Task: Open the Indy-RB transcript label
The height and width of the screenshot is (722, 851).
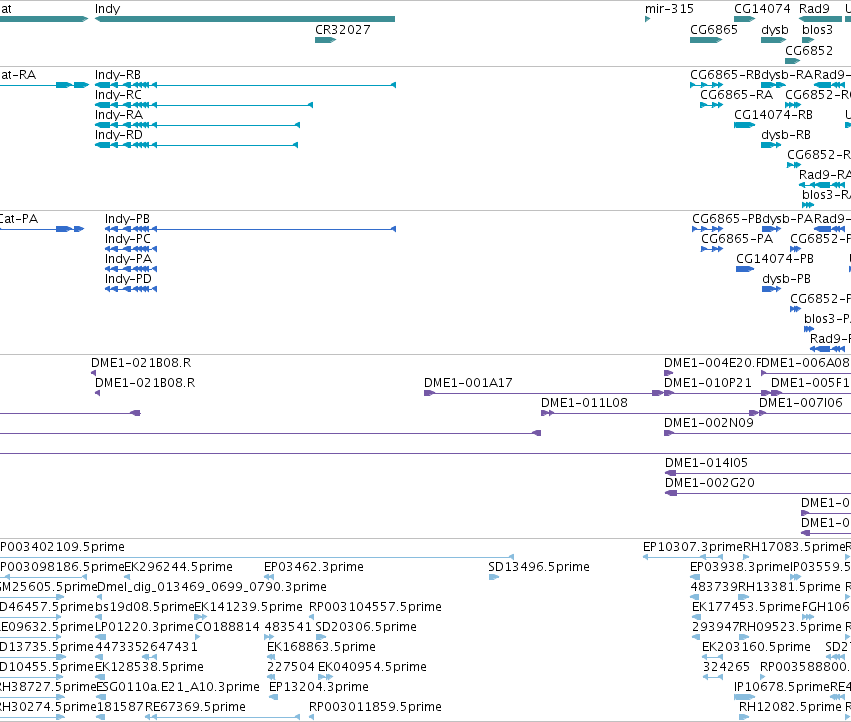Action: pyautogui.click(x=118, y=74)
